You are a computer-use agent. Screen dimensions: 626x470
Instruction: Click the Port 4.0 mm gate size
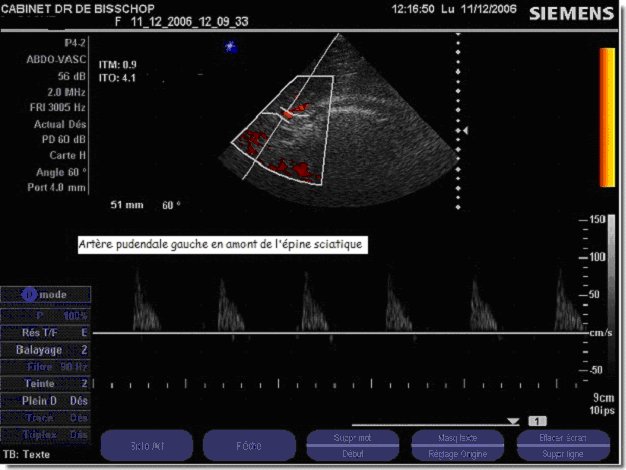[x=57, y=187]
